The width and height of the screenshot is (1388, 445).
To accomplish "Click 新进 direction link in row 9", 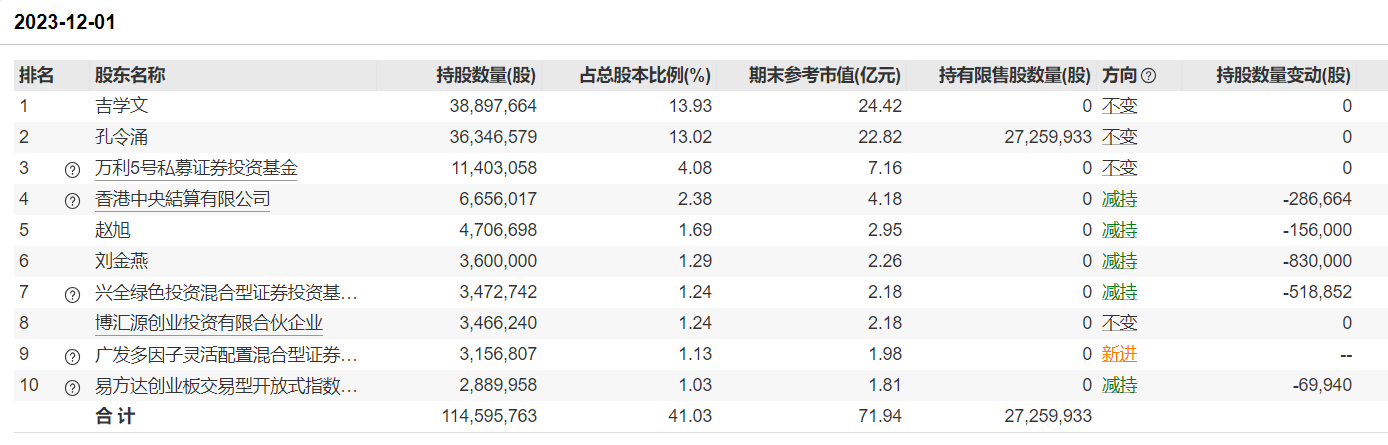I will 1119,354.
